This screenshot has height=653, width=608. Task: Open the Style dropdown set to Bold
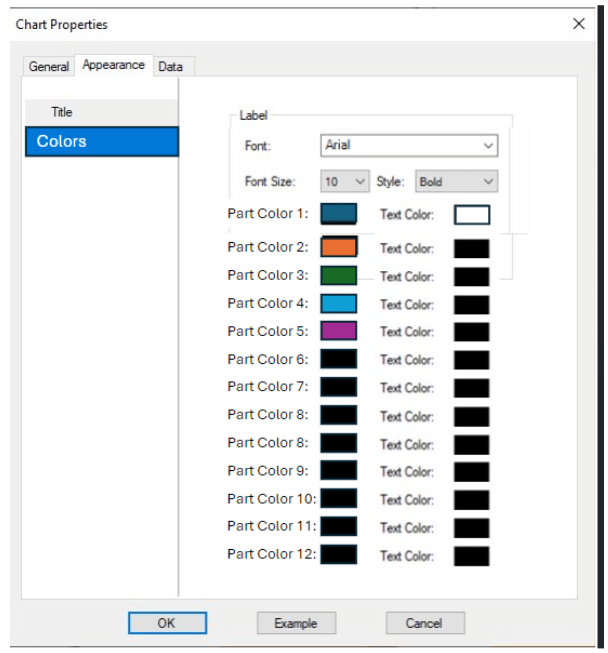[x=456, y=182]
